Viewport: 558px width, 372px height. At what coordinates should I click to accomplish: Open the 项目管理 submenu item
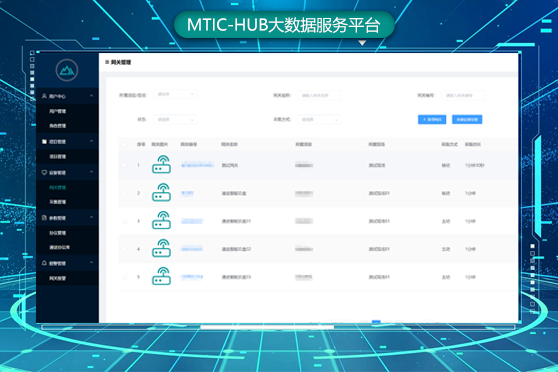[58, 156]
